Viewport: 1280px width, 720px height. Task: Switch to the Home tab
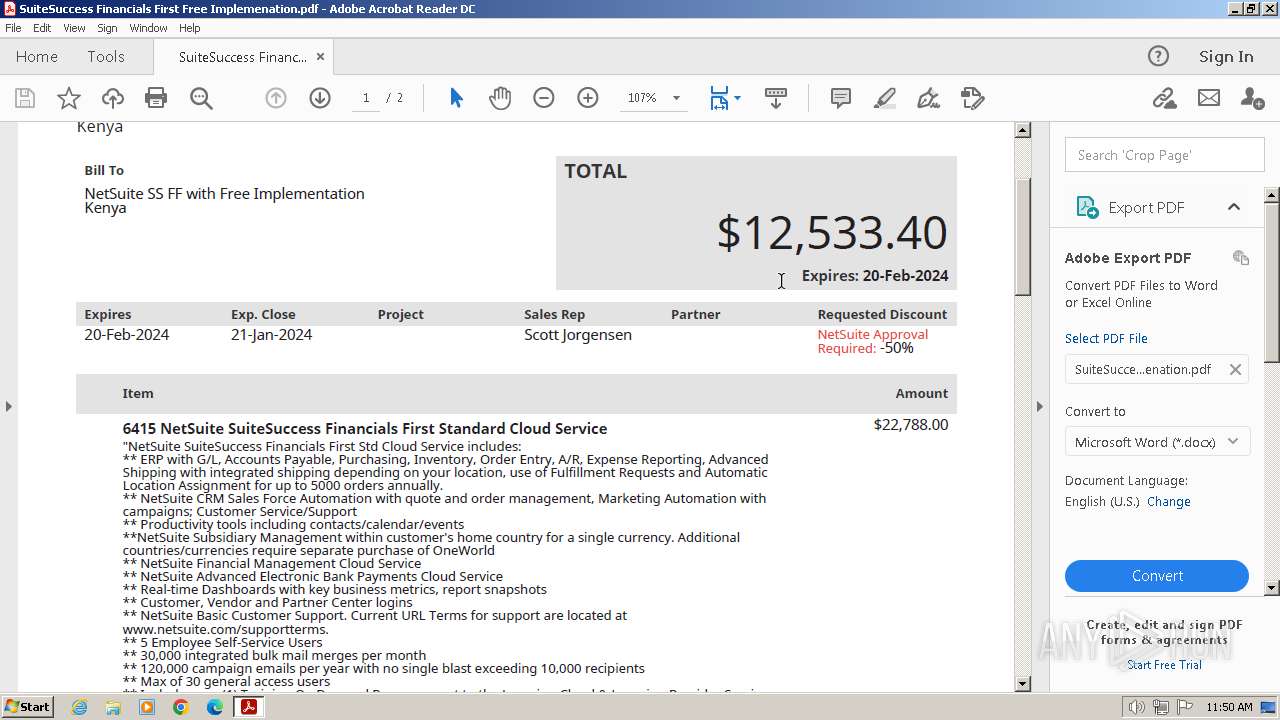point(37,56)
